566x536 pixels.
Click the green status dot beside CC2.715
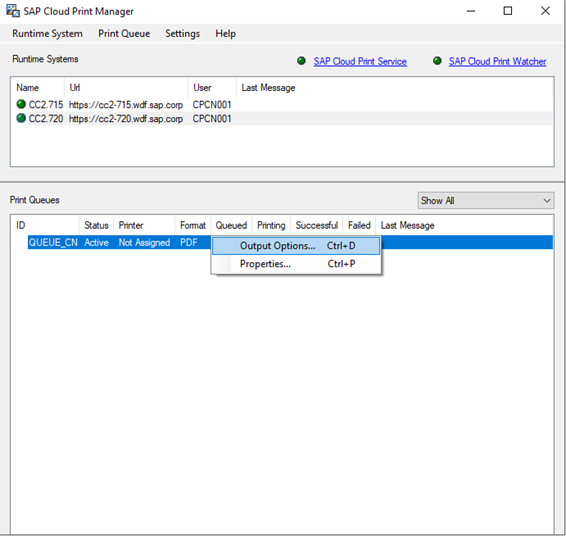coord(21,104)
